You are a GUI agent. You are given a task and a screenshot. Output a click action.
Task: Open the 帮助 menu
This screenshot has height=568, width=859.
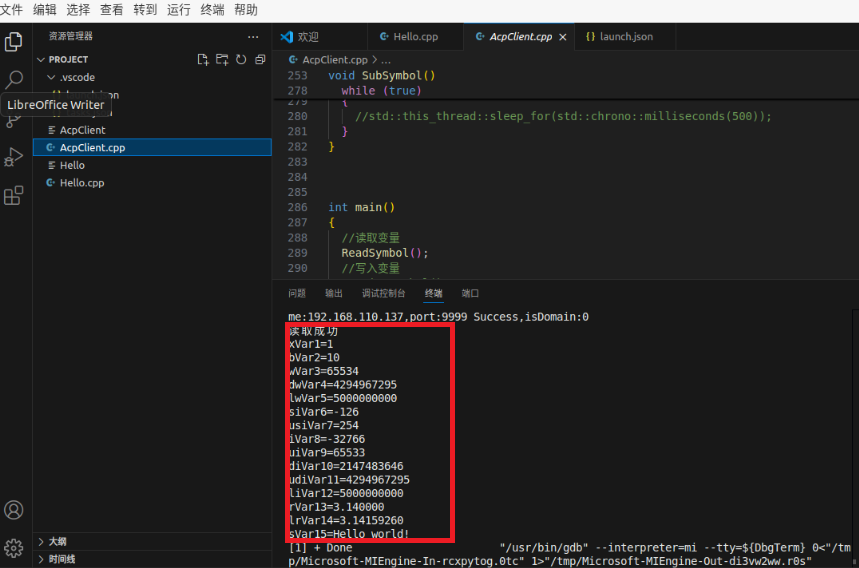[246, 10]
